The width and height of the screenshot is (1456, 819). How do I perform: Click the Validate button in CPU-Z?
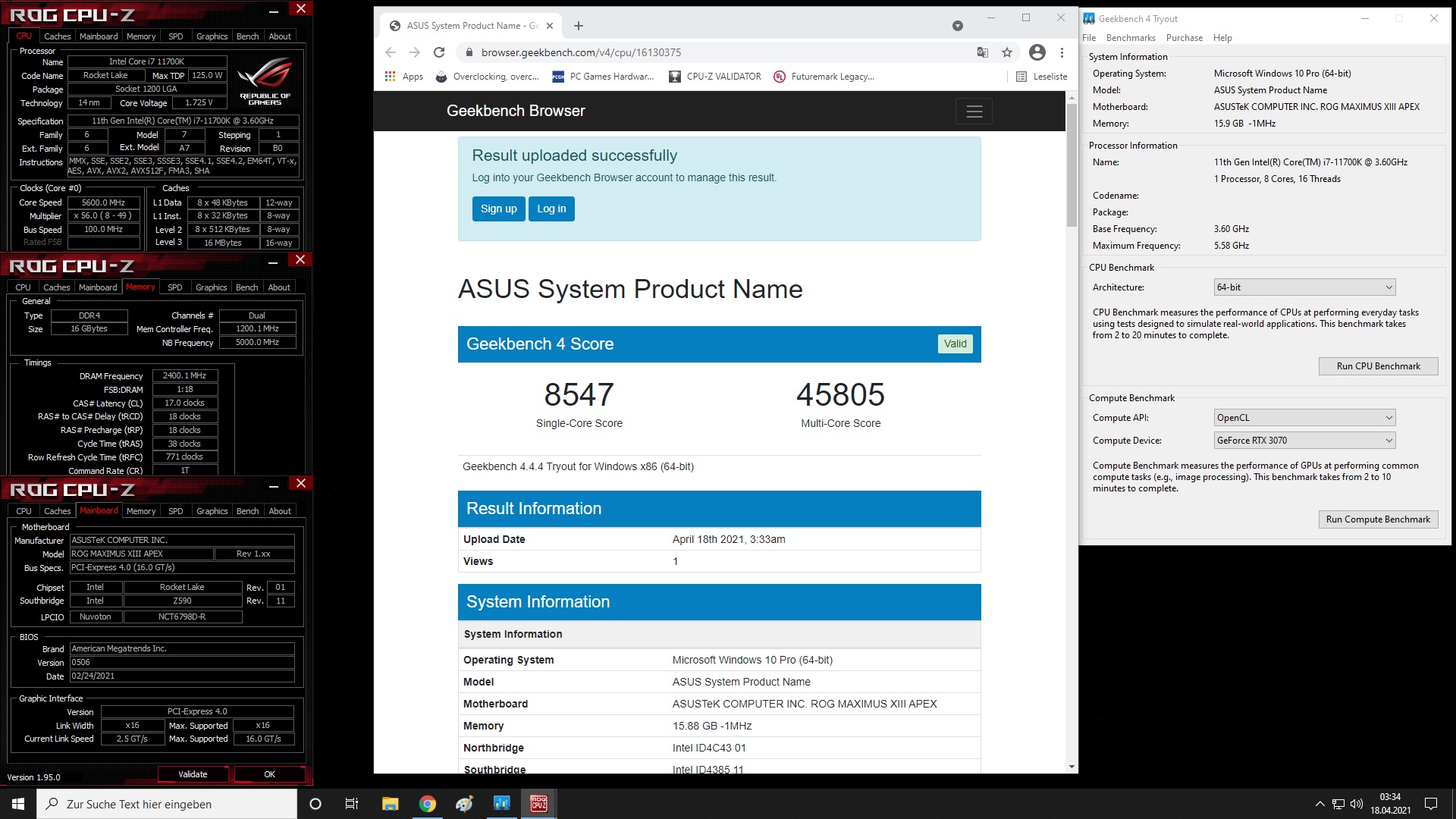pos(193,774)
